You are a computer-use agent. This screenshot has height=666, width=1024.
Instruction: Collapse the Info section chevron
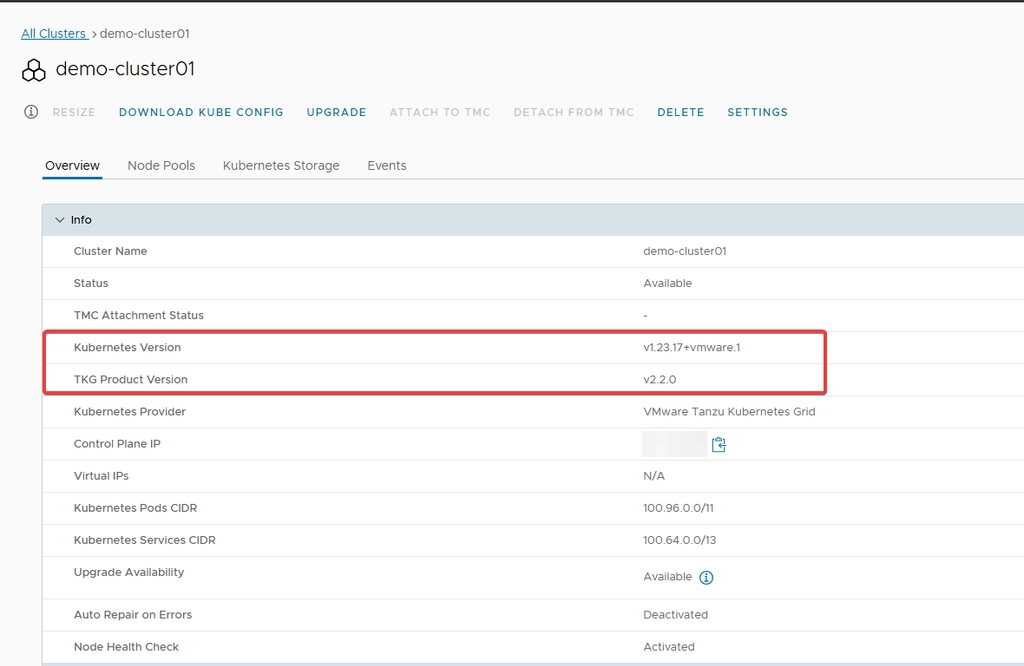[x=60, y=220]
